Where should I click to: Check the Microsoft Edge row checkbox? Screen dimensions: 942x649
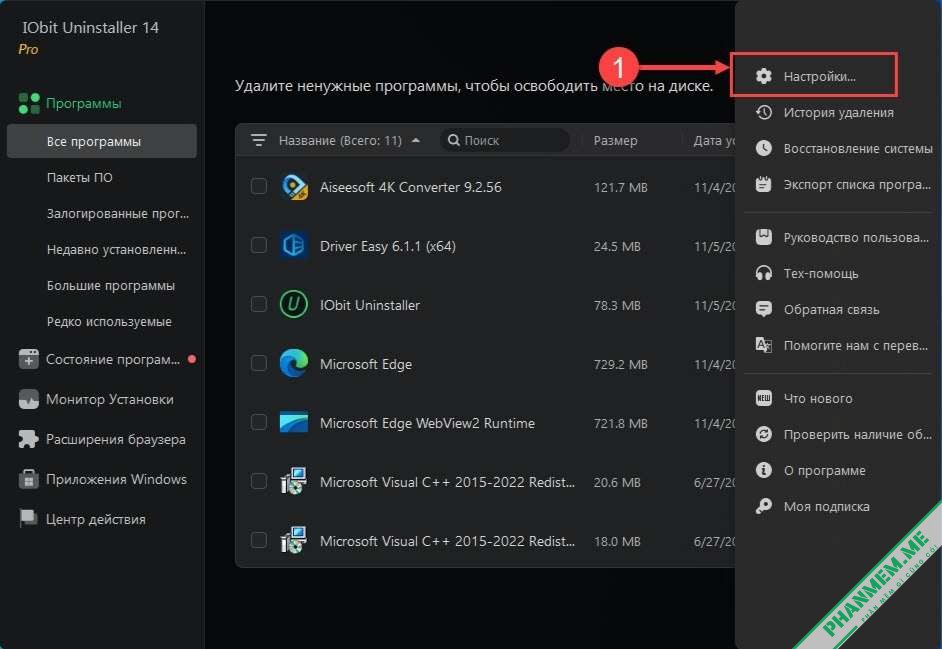click(259, 363)
